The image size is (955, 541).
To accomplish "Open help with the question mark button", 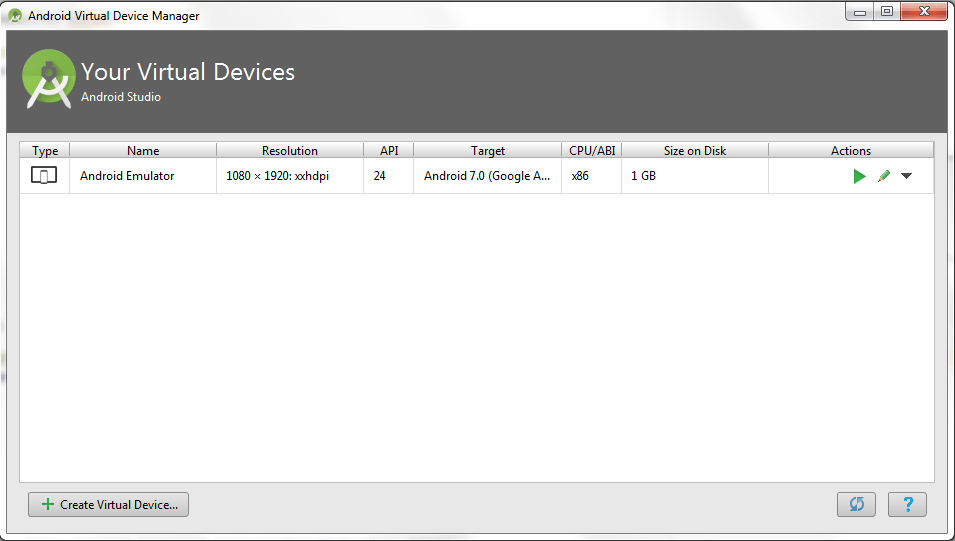I will 907,504.
